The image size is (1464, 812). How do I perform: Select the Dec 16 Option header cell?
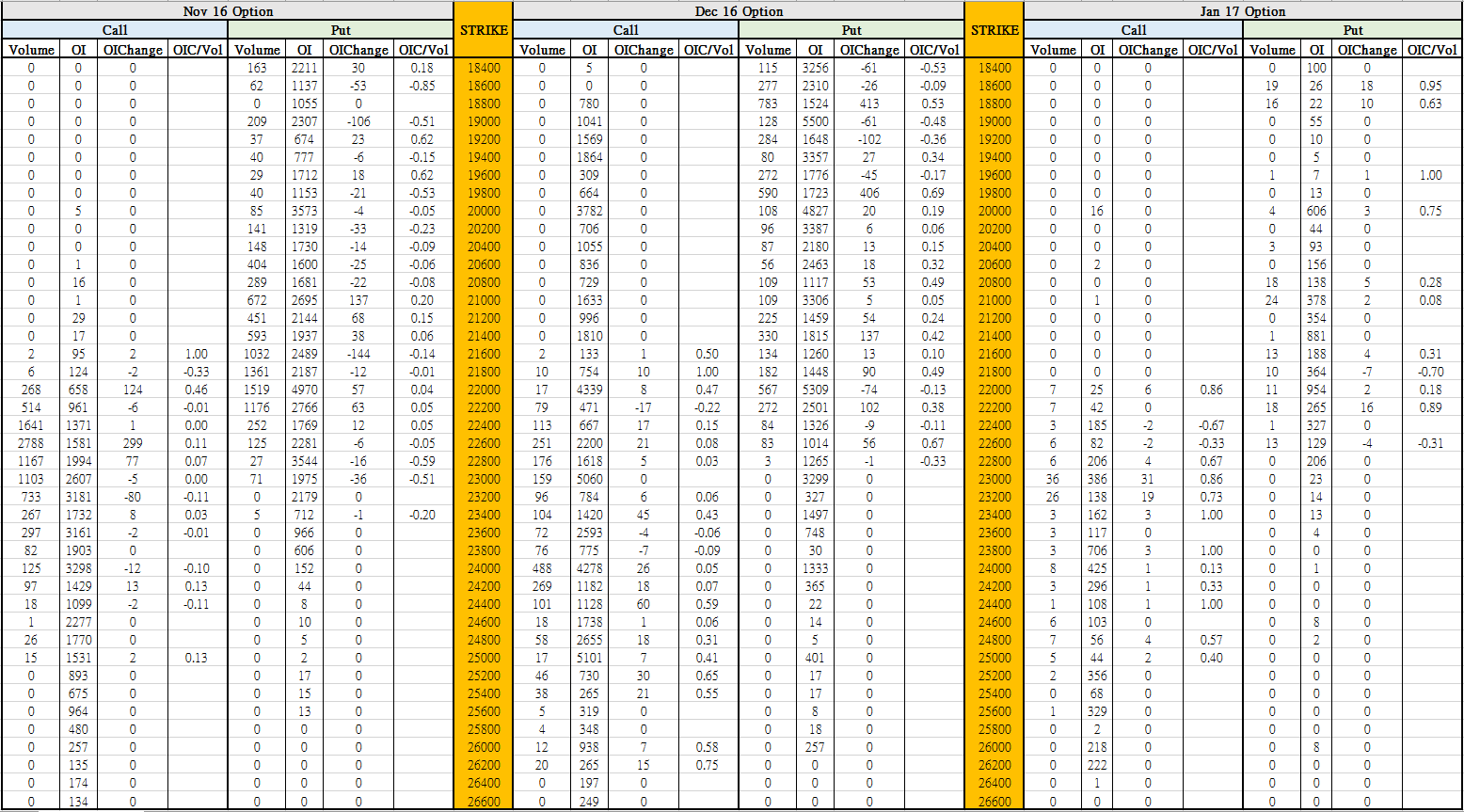739,11
